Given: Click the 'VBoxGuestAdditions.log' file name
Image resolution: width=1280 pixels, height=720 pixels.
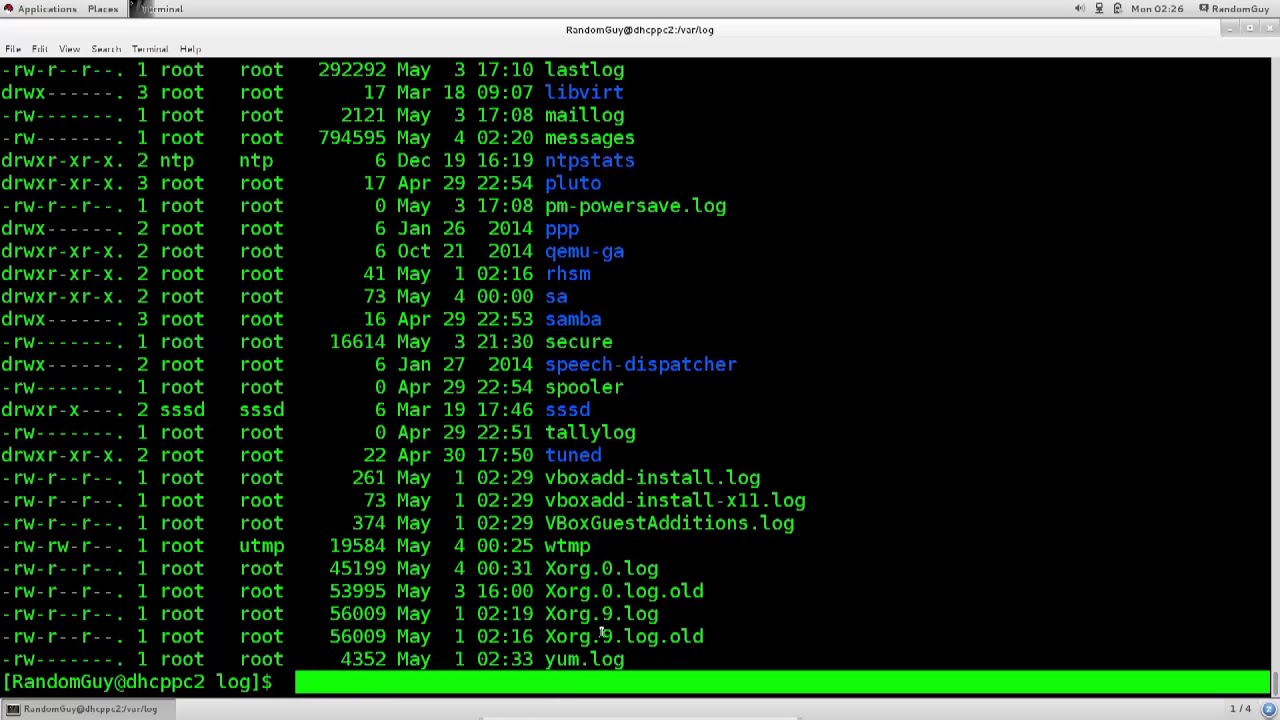Looking at the screenshot, I should (x=669, y=524).
